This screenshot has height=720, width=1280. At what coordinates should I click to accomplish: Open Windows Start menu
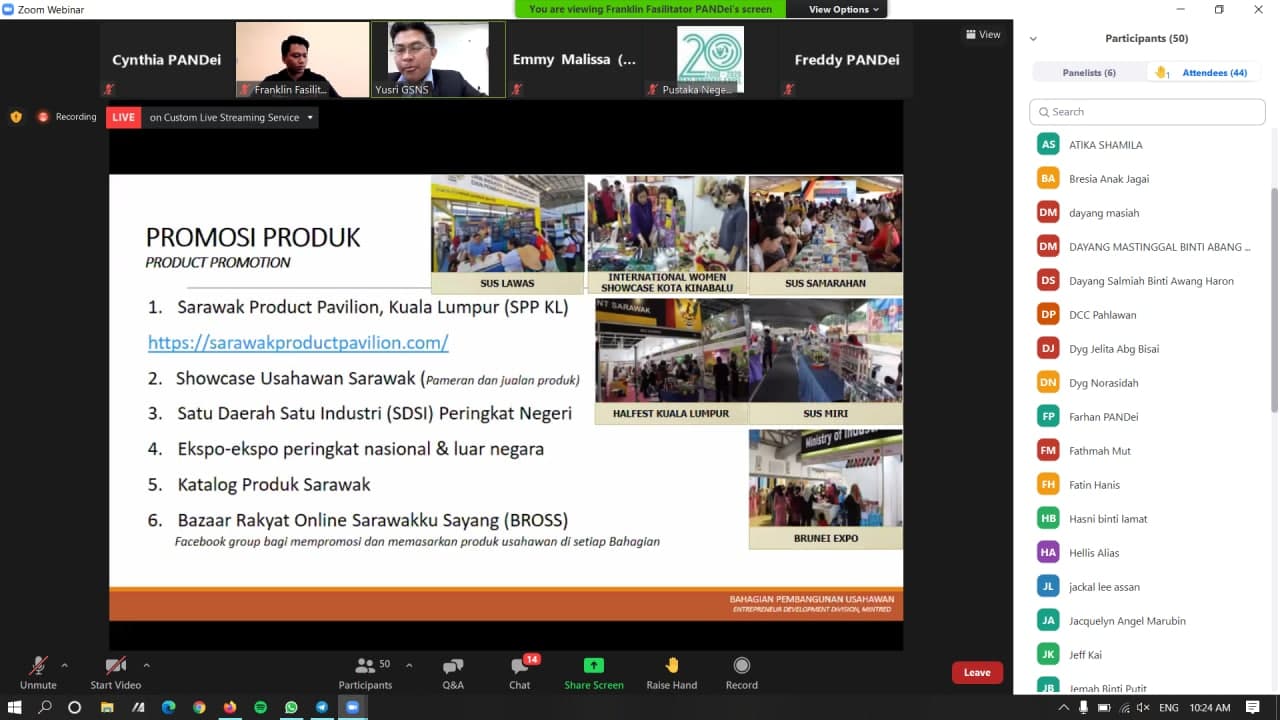pos(15,707)
